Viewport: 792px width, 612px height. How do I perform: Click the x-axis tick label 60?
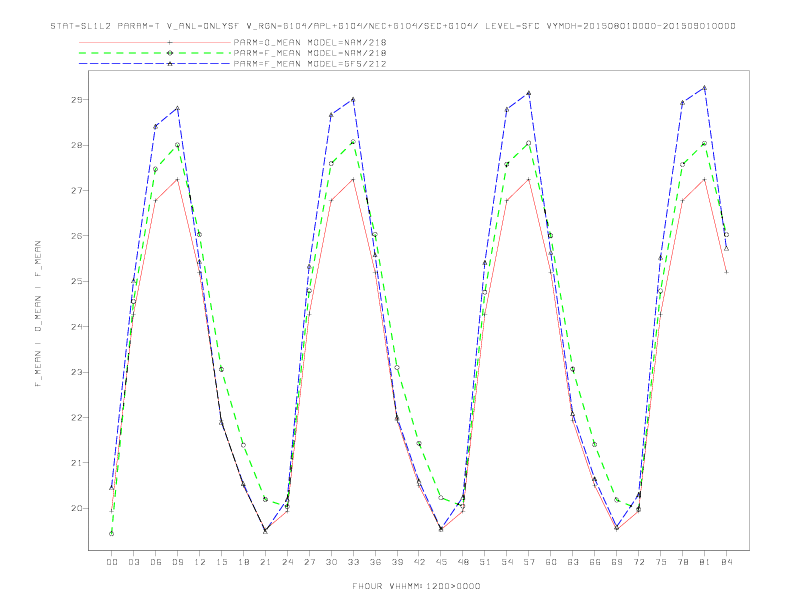tap(551, 562)
